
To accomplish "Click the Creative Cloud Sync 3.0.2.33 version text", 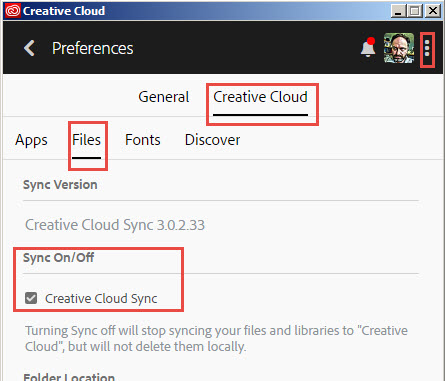I will [x=115, y=225].
